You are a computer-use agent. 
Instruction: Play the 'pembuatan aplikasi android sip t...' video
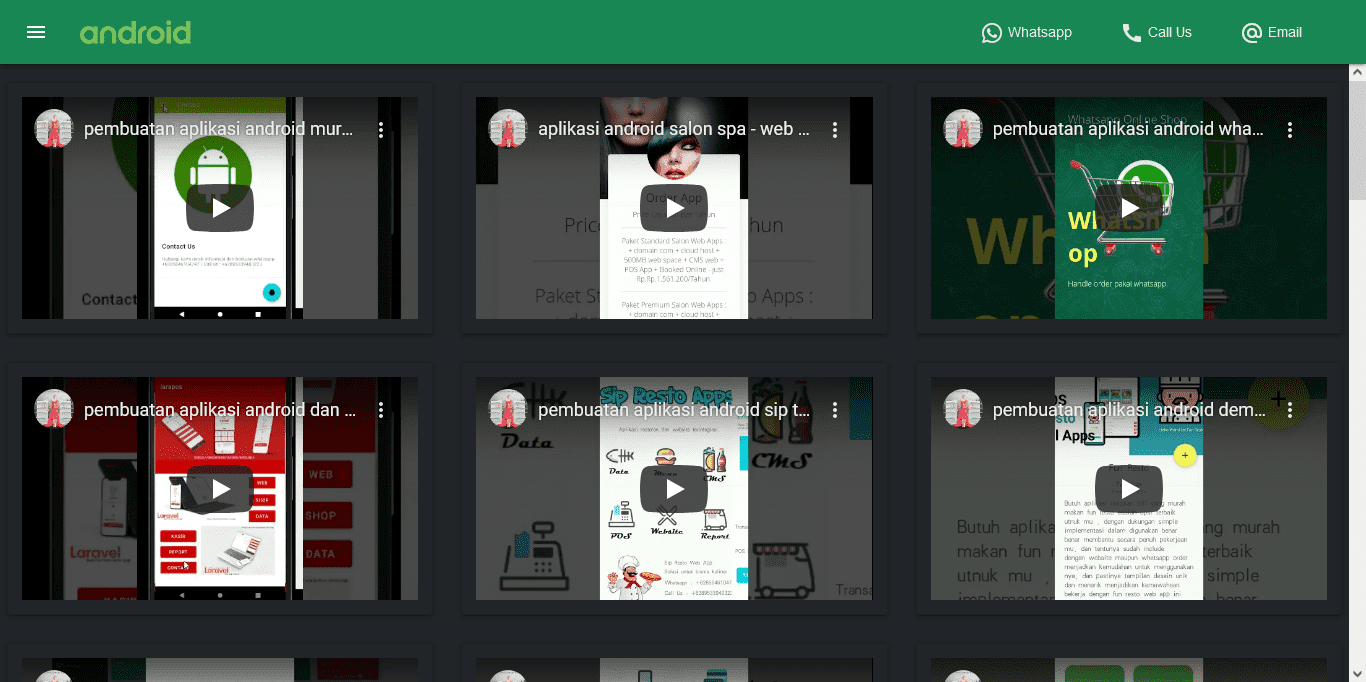click(x=674, y=489)
